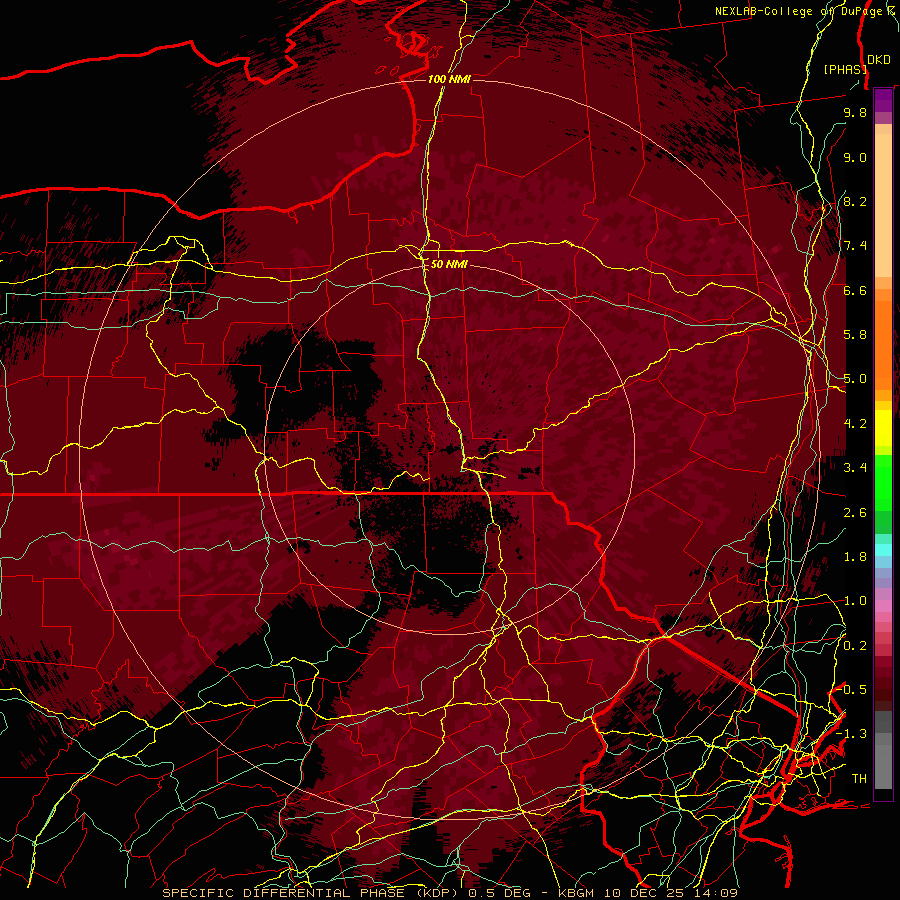The width and height of the screenshot is (900, 900).
Task: Click the -1.3 legend value
Action: click(x=852, y=734)
